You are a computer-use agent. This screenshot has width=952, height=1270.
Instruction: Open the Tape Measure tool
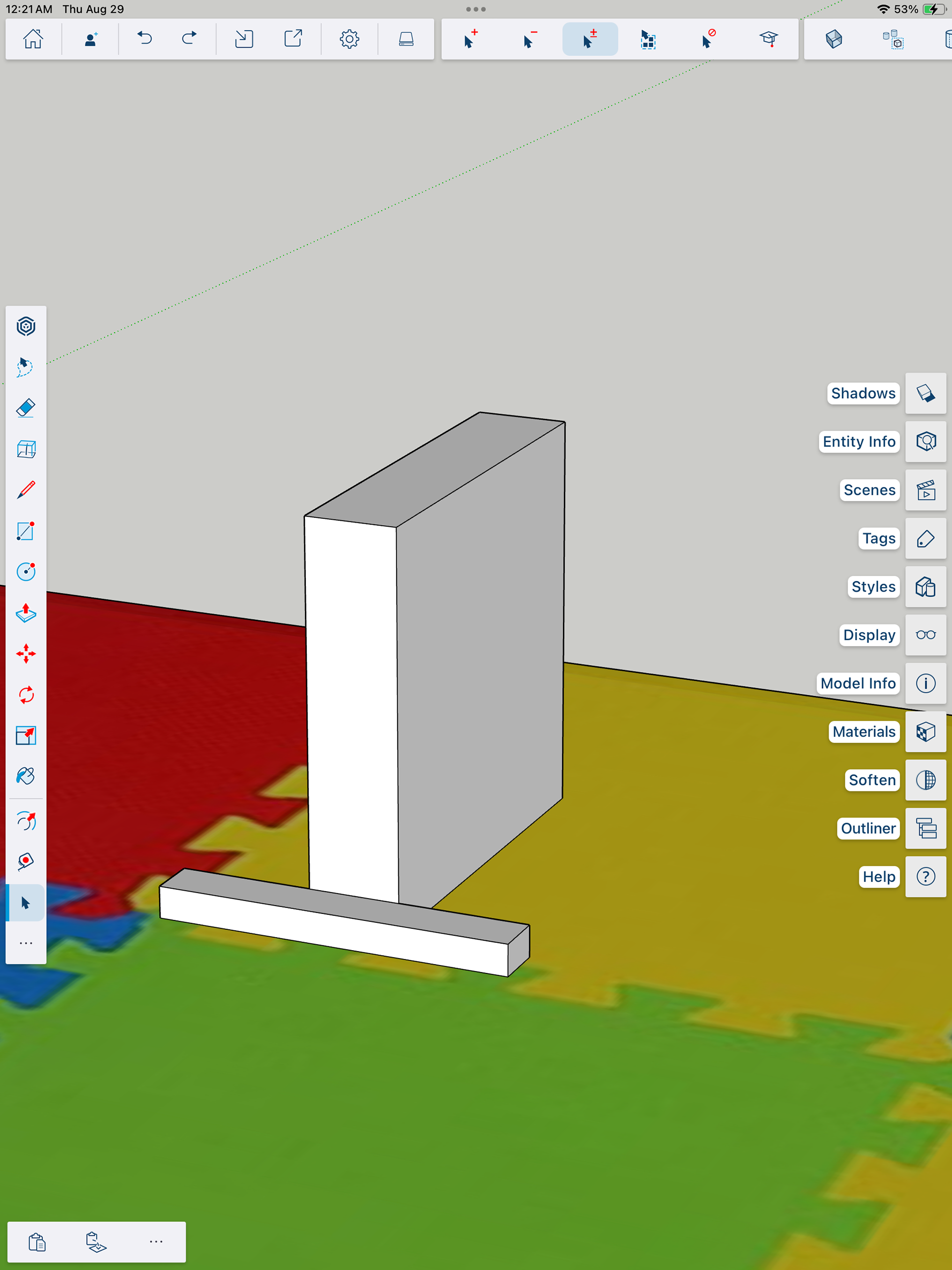point(26,861)
